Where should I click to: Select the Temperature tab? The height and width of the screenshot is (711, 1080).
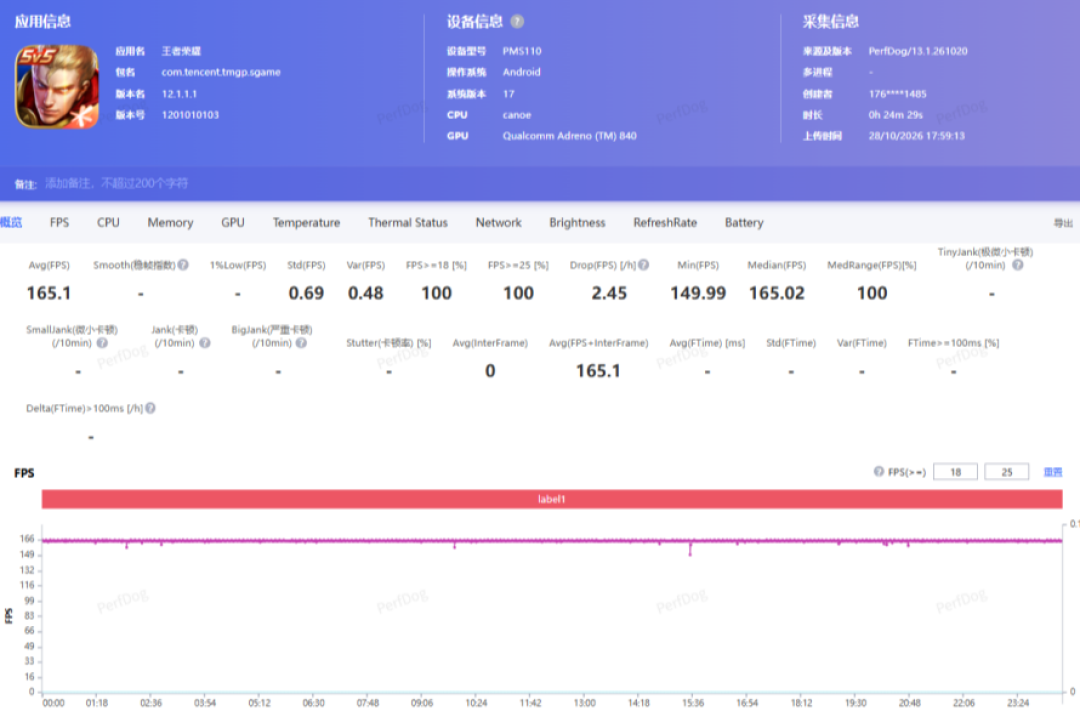307,223
